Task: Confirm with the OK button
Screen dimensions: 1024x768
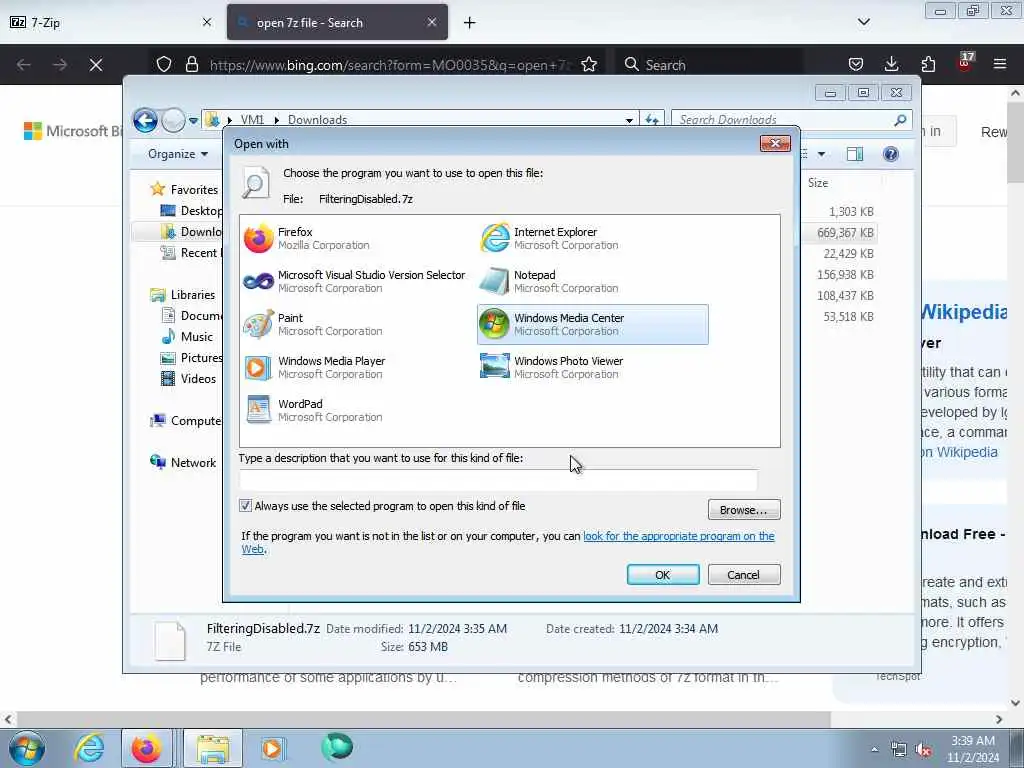Action: (x=663, y=575)
